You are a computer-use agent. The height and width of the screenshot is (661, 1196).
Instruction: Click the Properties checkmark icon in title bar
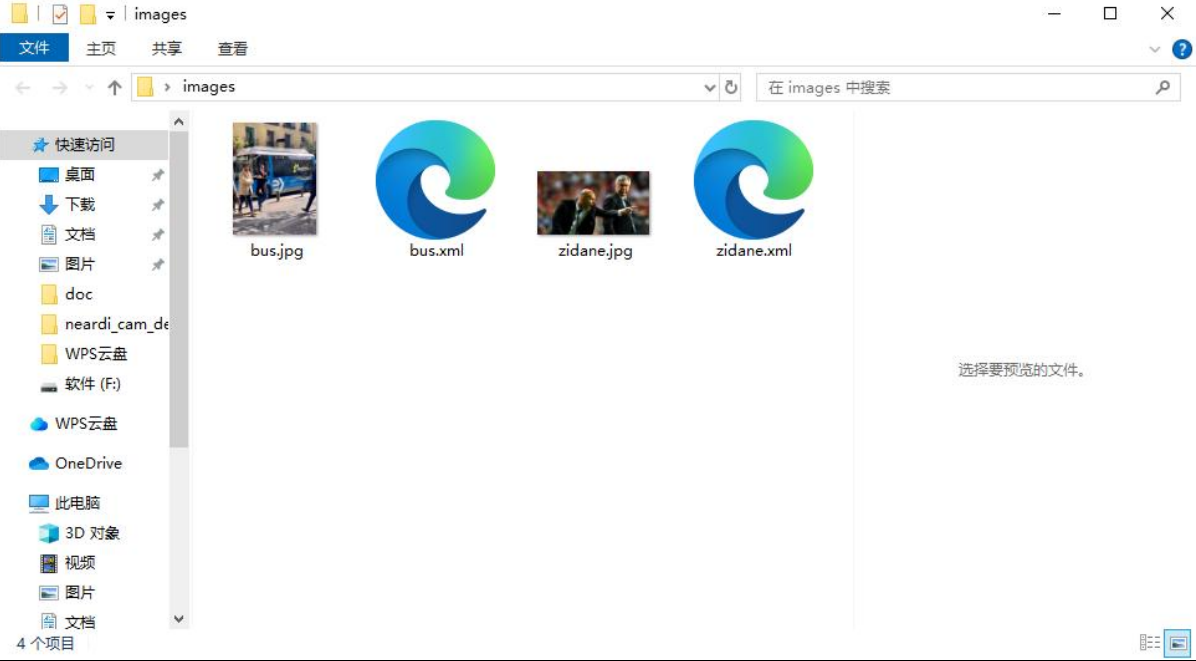click(x=60, y=14)
